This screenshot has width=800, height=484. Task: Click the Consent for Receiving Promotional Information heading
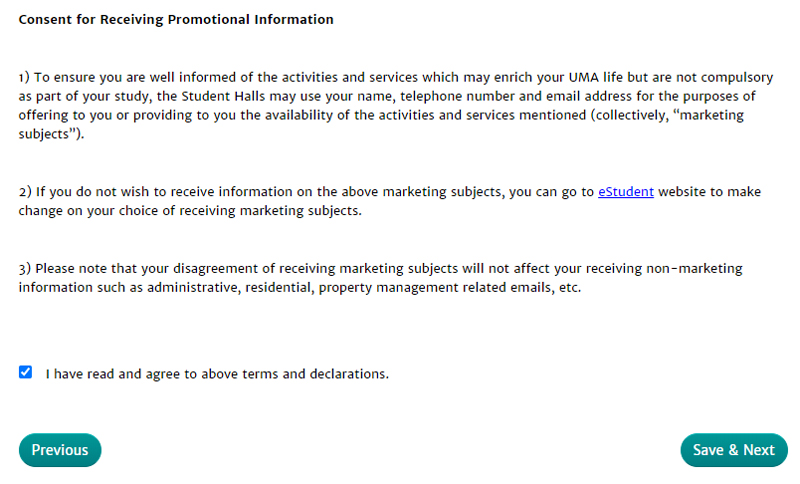[x=176, y=20]
